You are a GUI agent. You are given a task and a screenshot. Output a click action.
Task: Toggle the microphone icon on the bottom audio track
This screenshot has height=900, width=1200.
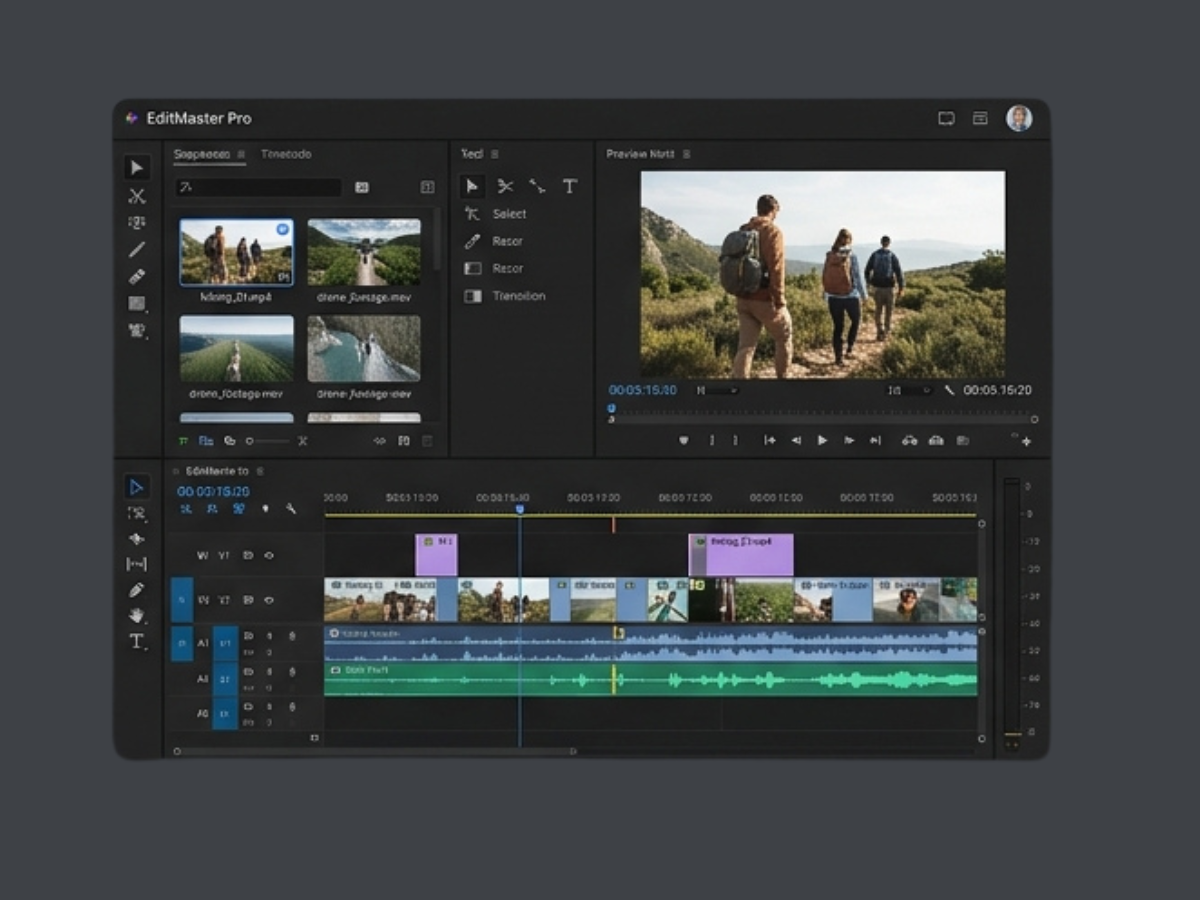click(x=292, y=707)
